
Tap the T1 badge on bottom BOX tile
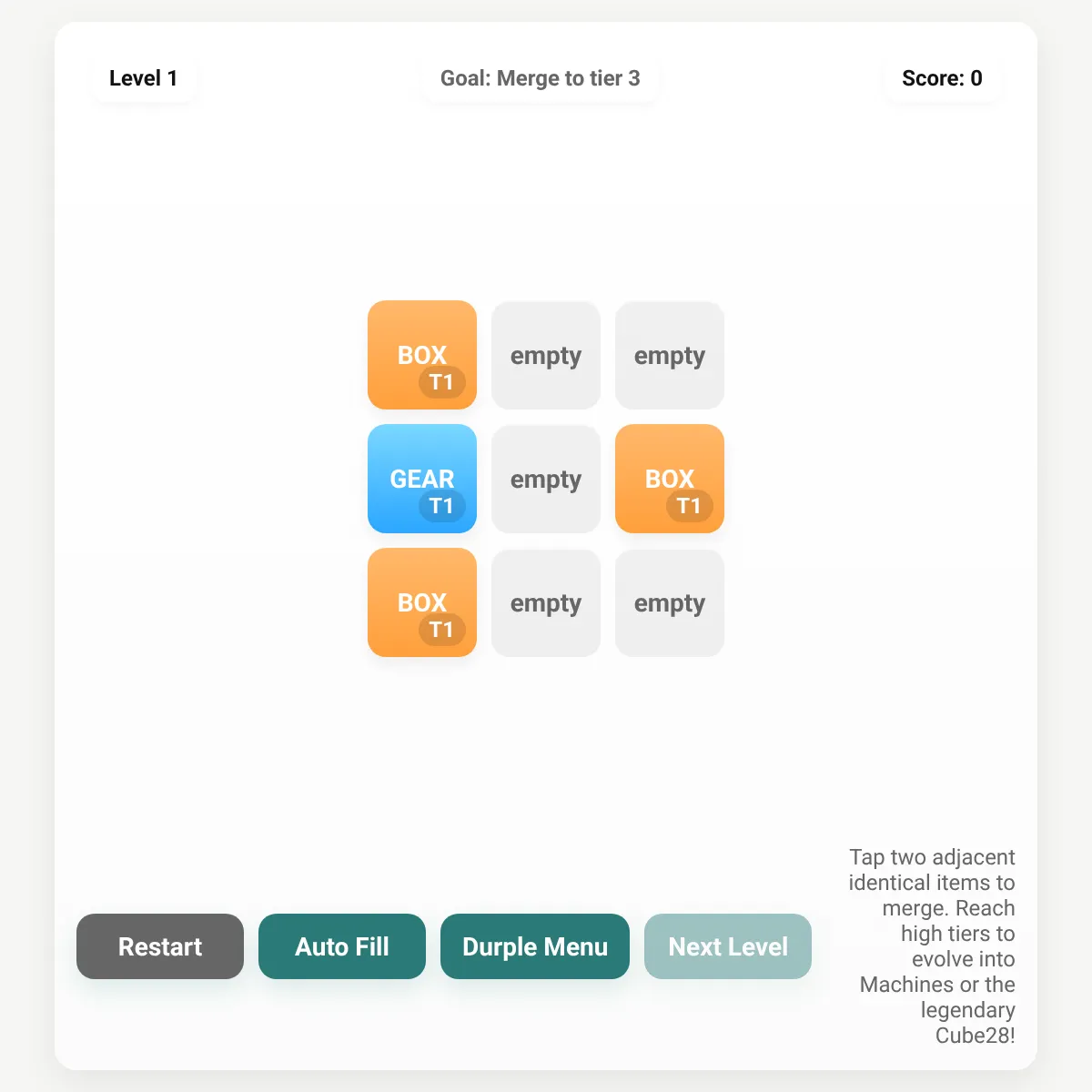[x=442, y=630]
